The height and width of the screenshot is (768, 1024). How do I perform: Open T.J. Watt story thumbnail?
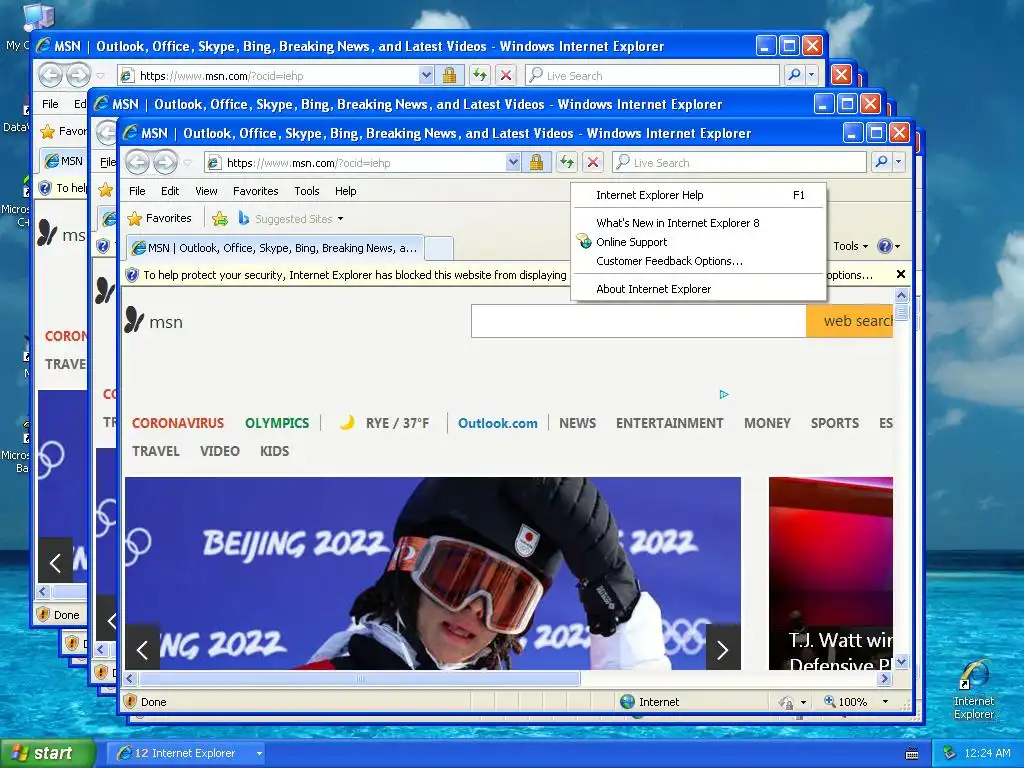pos(831,573)
